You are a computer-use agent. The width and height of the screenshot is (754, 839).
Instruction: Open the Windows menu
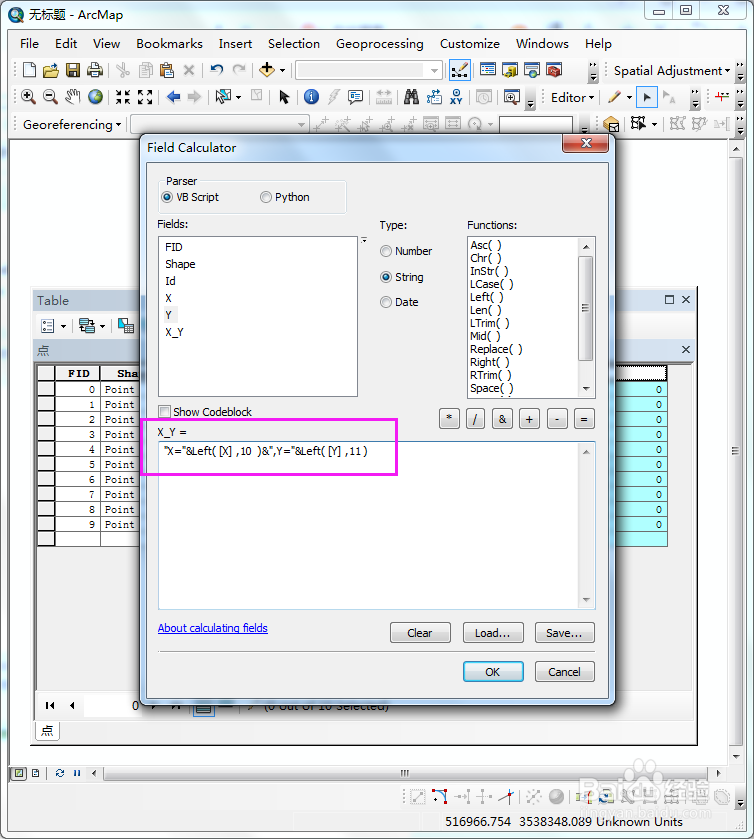(542, 44)
